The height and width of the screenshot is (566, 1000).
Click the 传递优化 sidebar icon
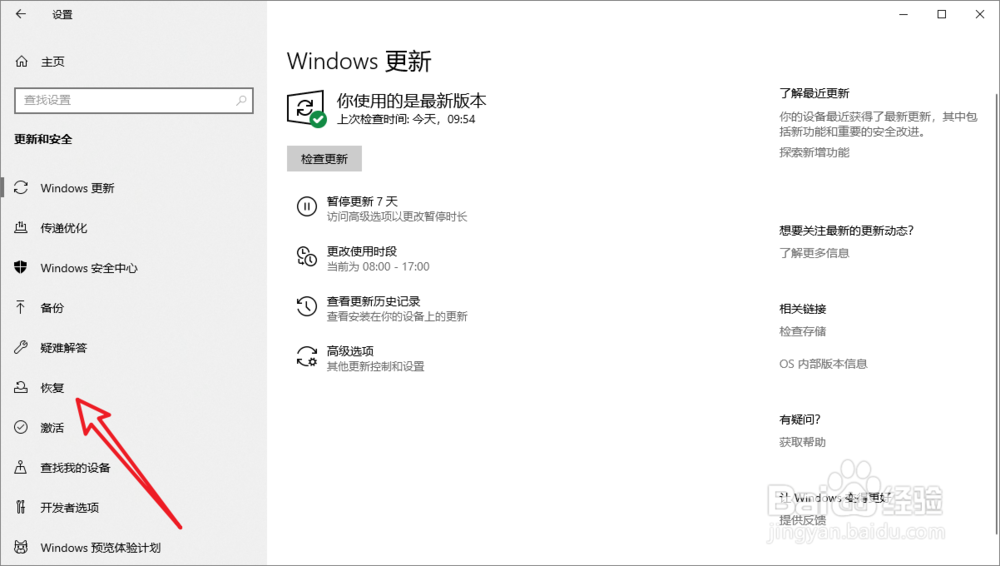21,227
